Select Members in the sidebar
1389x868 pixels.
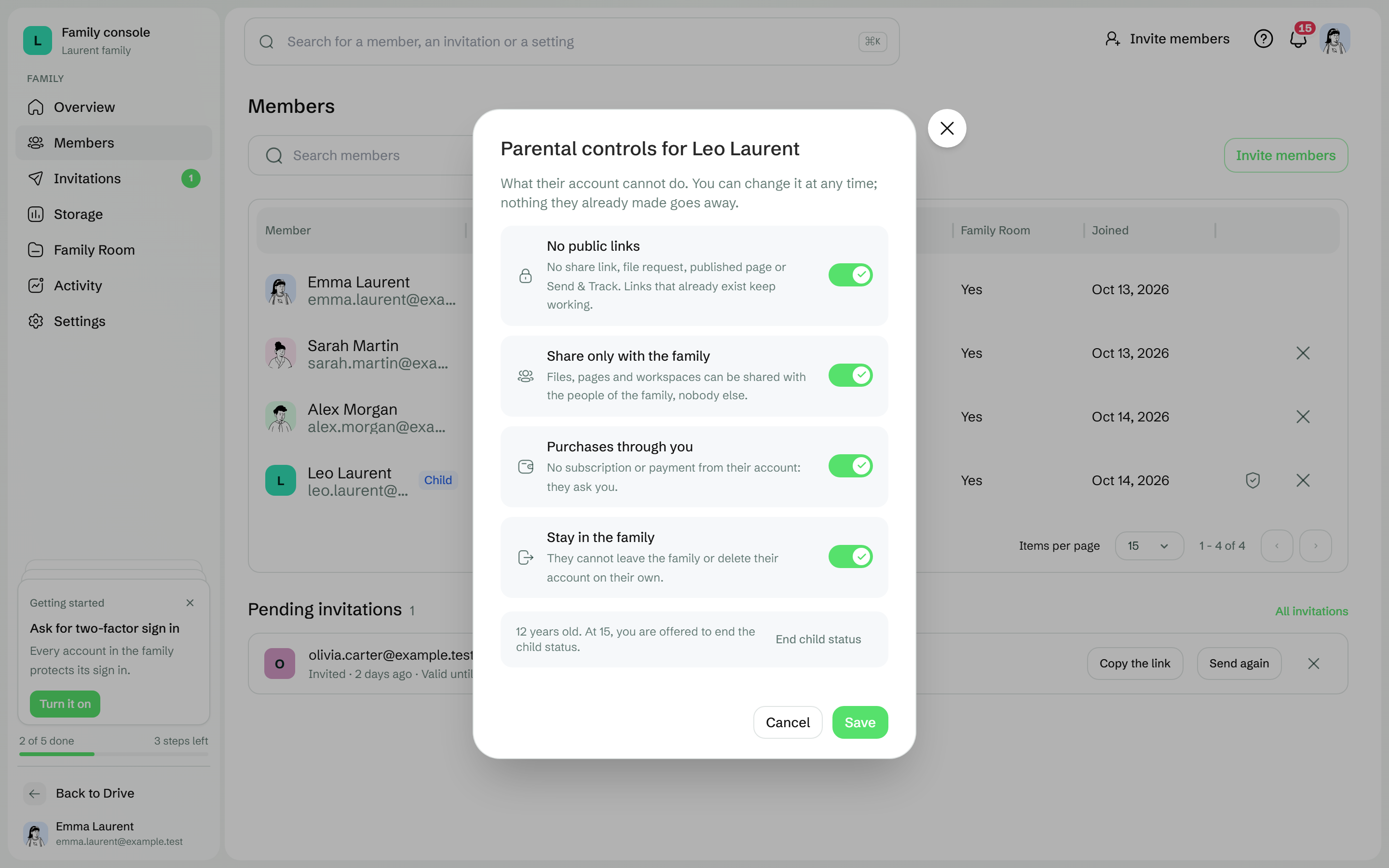[114, 143]
